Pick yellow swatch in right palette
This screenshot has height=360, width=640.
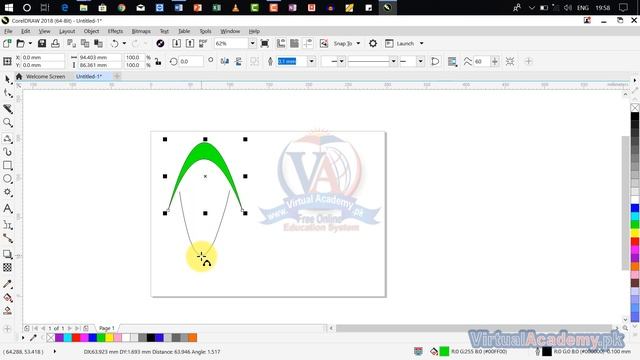[635, 233]
